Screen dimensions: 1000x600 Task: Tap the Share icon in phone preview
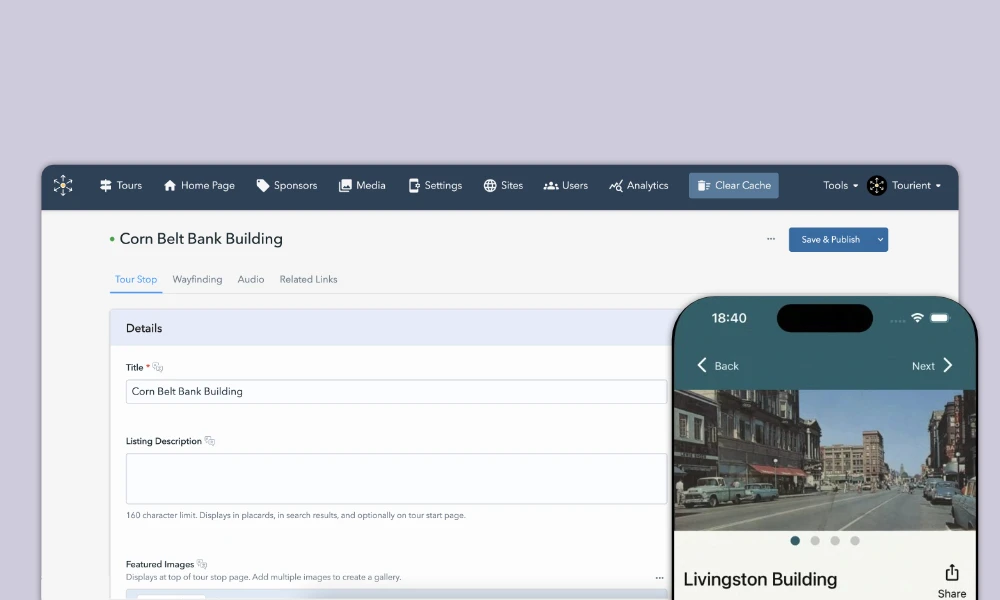(x=952, y=573)
